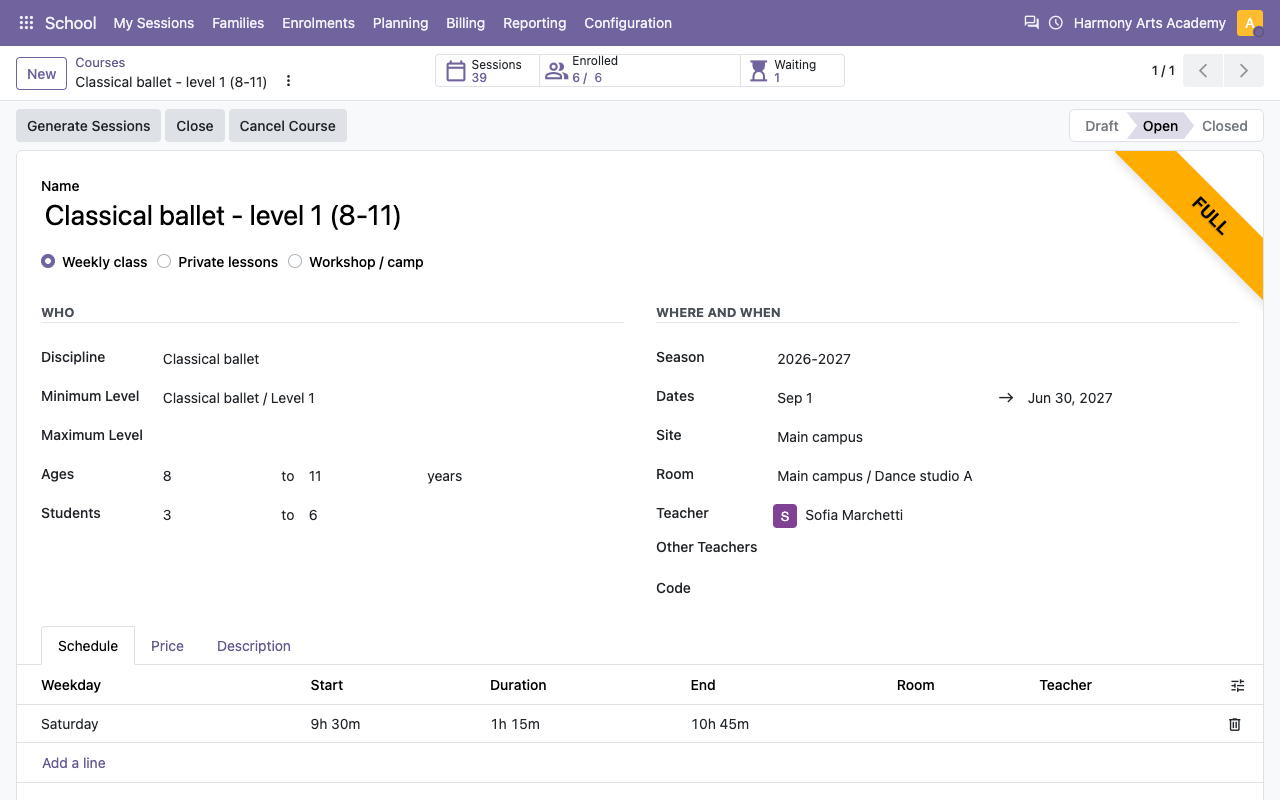Edit start date Sep 1

pos(880,398)
